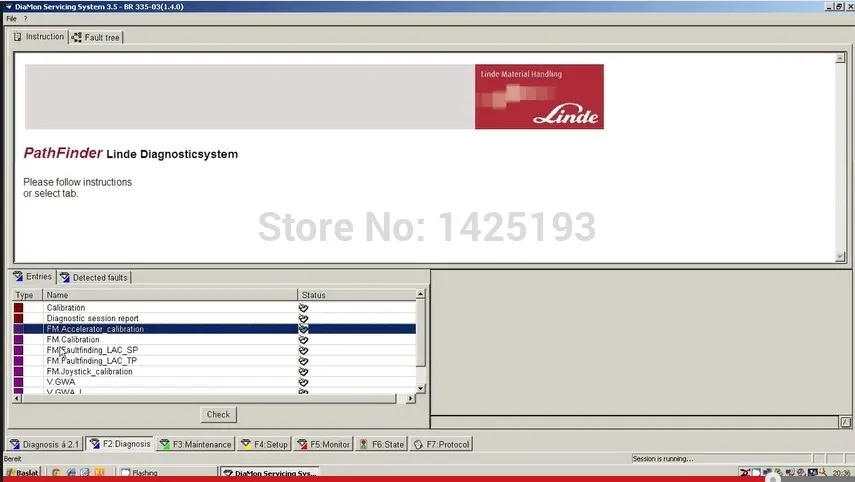The height and width of the screenshot is (482, 855).
Task: Click the Check button
Action: 218,414
